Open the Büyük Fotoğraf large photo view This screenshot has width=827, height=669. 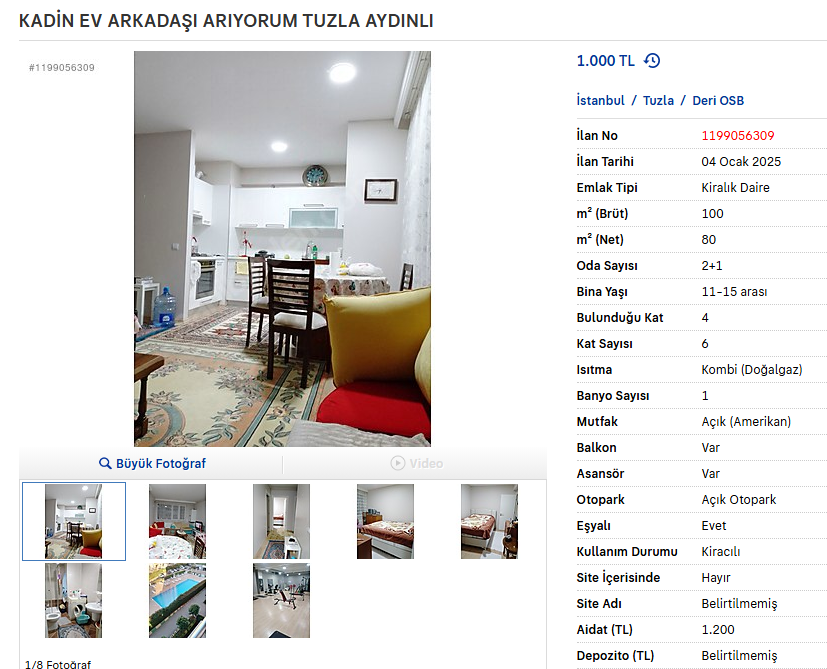[x=152, y=463]
